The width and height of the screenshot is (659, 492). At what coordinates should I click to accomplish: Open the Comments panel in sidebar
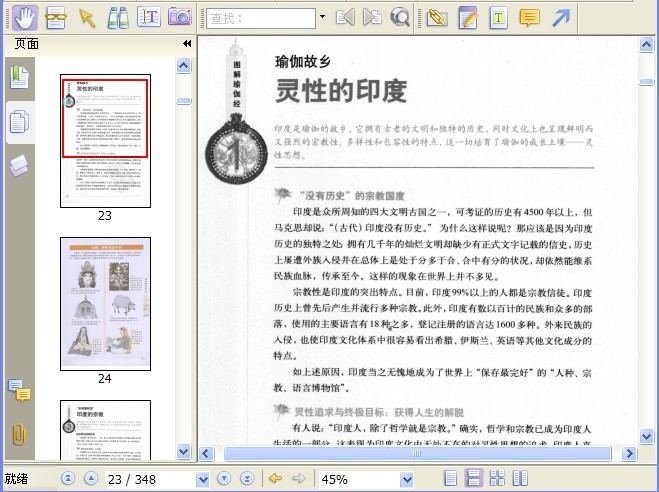[19, 391]
